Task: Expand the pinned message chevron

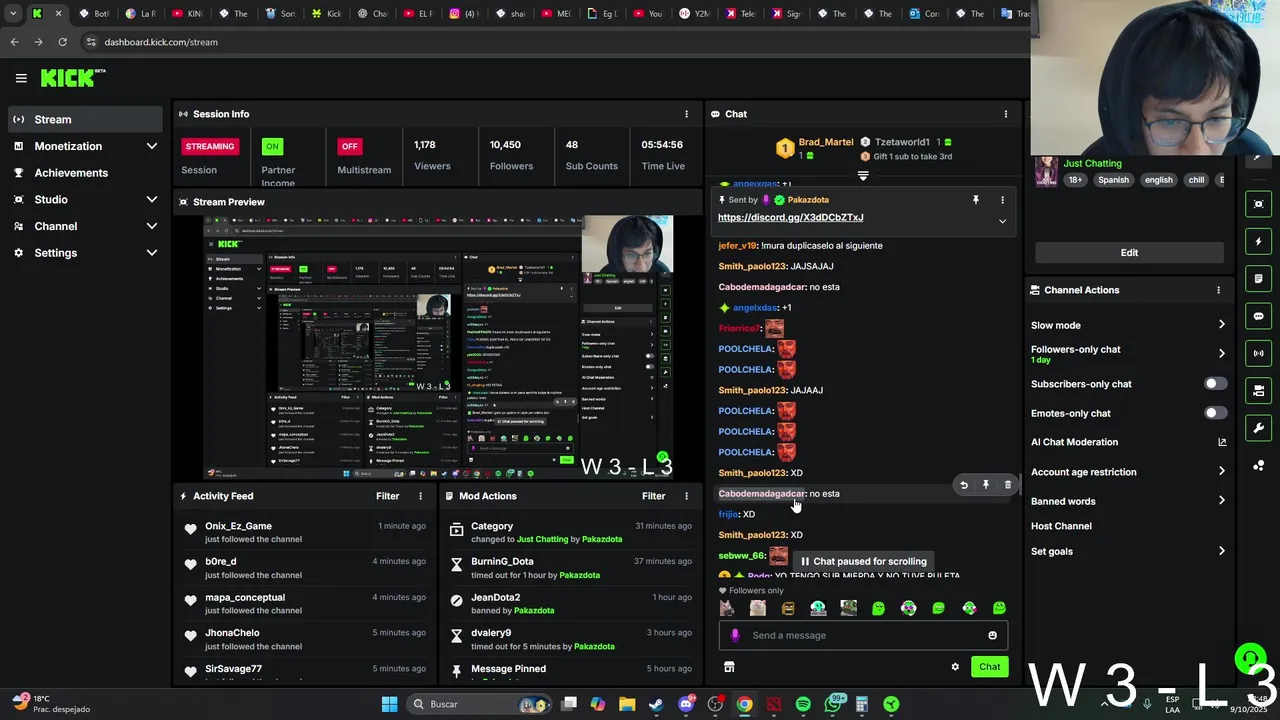Action: coord(1002,221)
